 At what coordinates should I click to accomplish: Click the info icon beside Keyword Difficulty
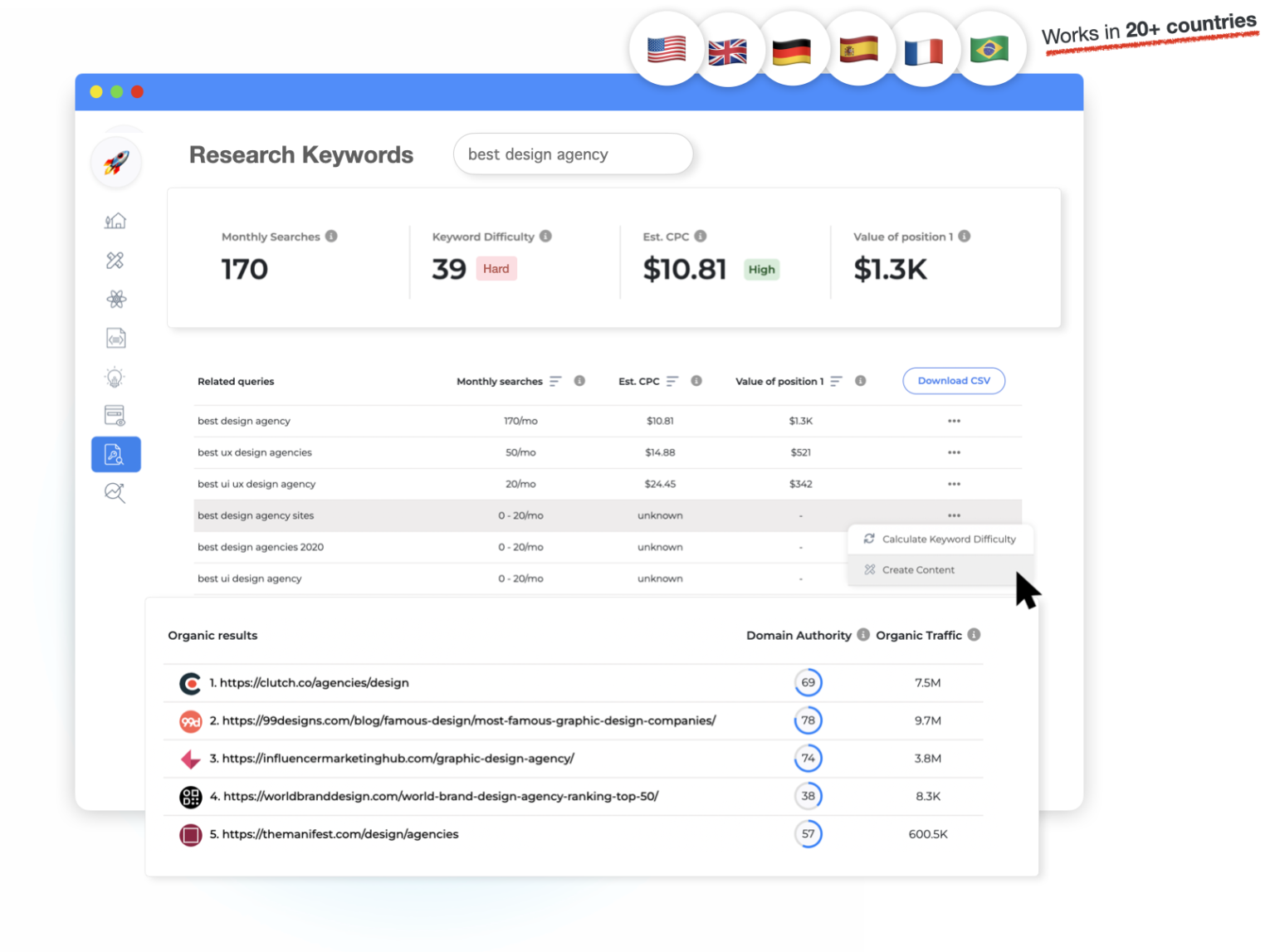tap(545, 237)
